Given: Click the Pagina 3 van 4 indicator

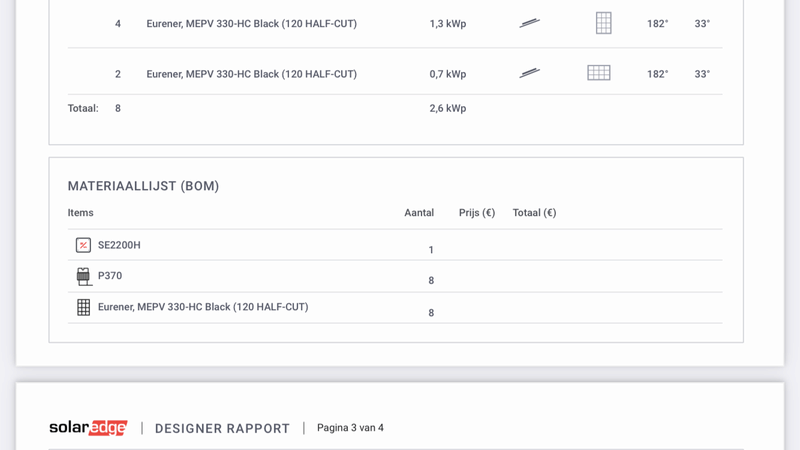Looking at the screenshot, I should click(350, 428).
